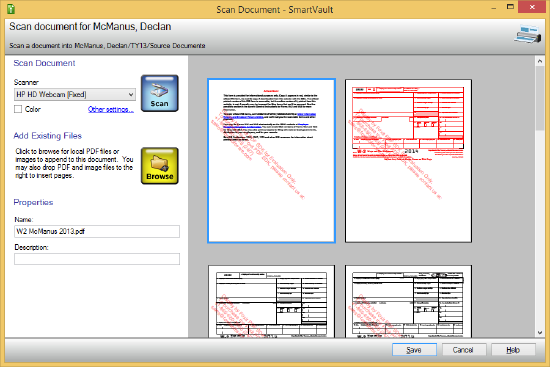Open the Other settings link
550x367 pixels.
[111, 109]
